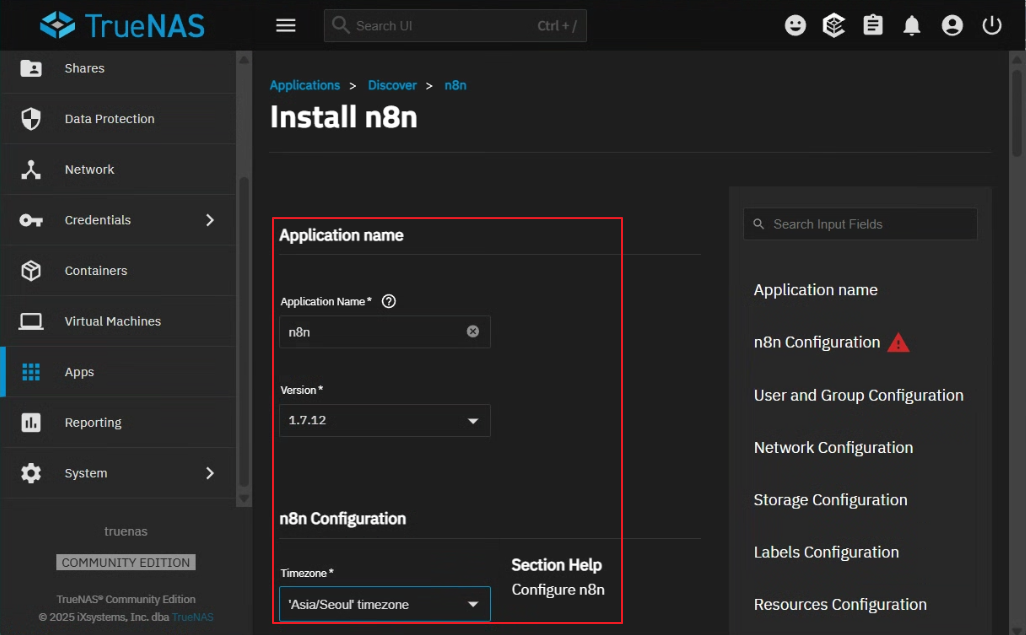Click the Credentials key icon
The image size is (1026, 635).
tap(31, 220)
